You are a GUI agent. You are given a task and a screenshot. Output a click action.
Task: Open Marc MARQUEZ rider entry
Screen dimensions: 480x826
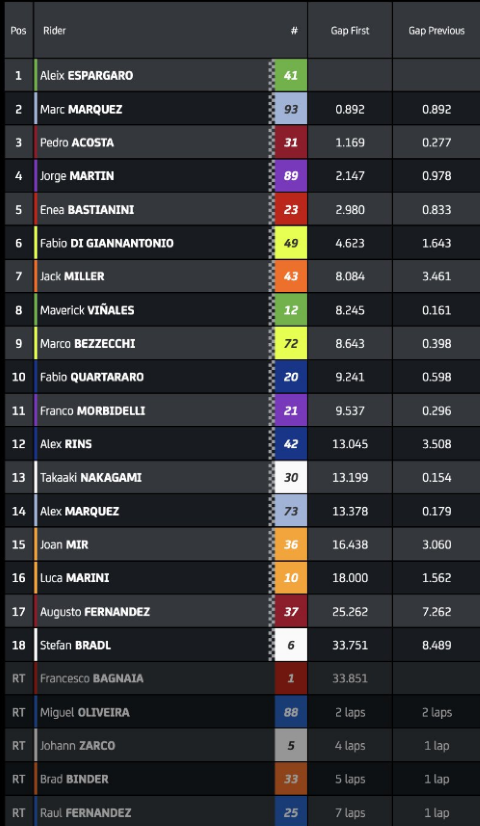point(81,109)
